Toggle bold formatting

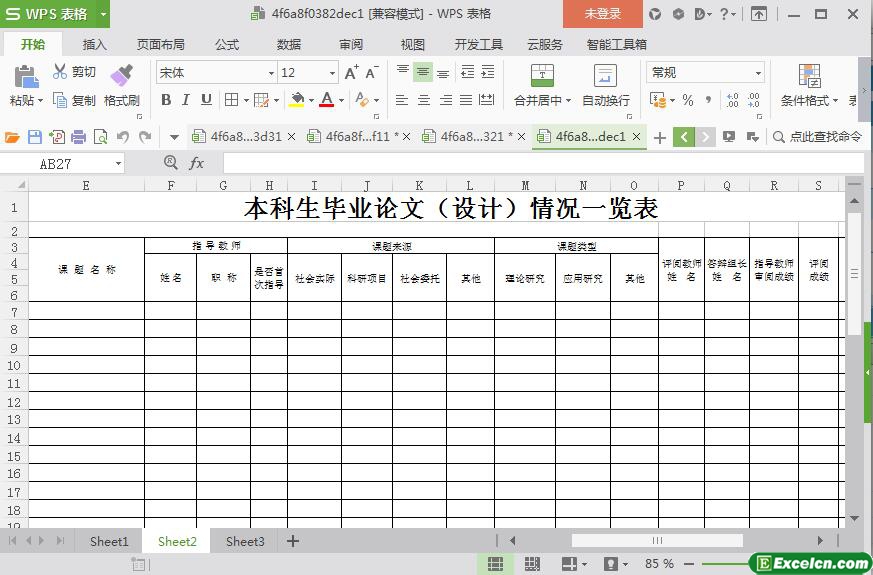[x=166, y=100]
